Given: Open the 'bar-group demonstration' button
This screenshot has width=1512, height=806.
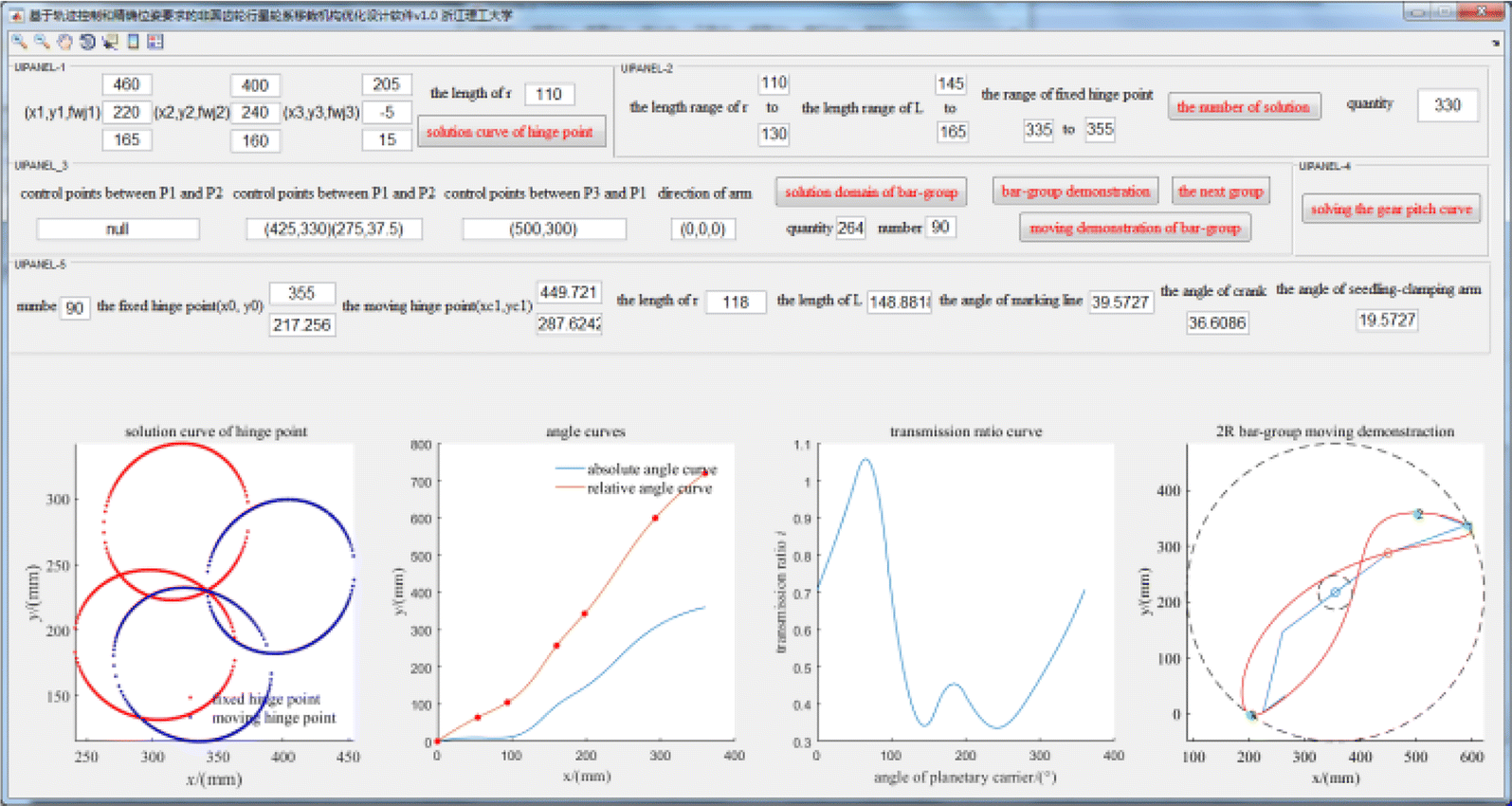Looking at the screenshot, I should pos(1076,191).
